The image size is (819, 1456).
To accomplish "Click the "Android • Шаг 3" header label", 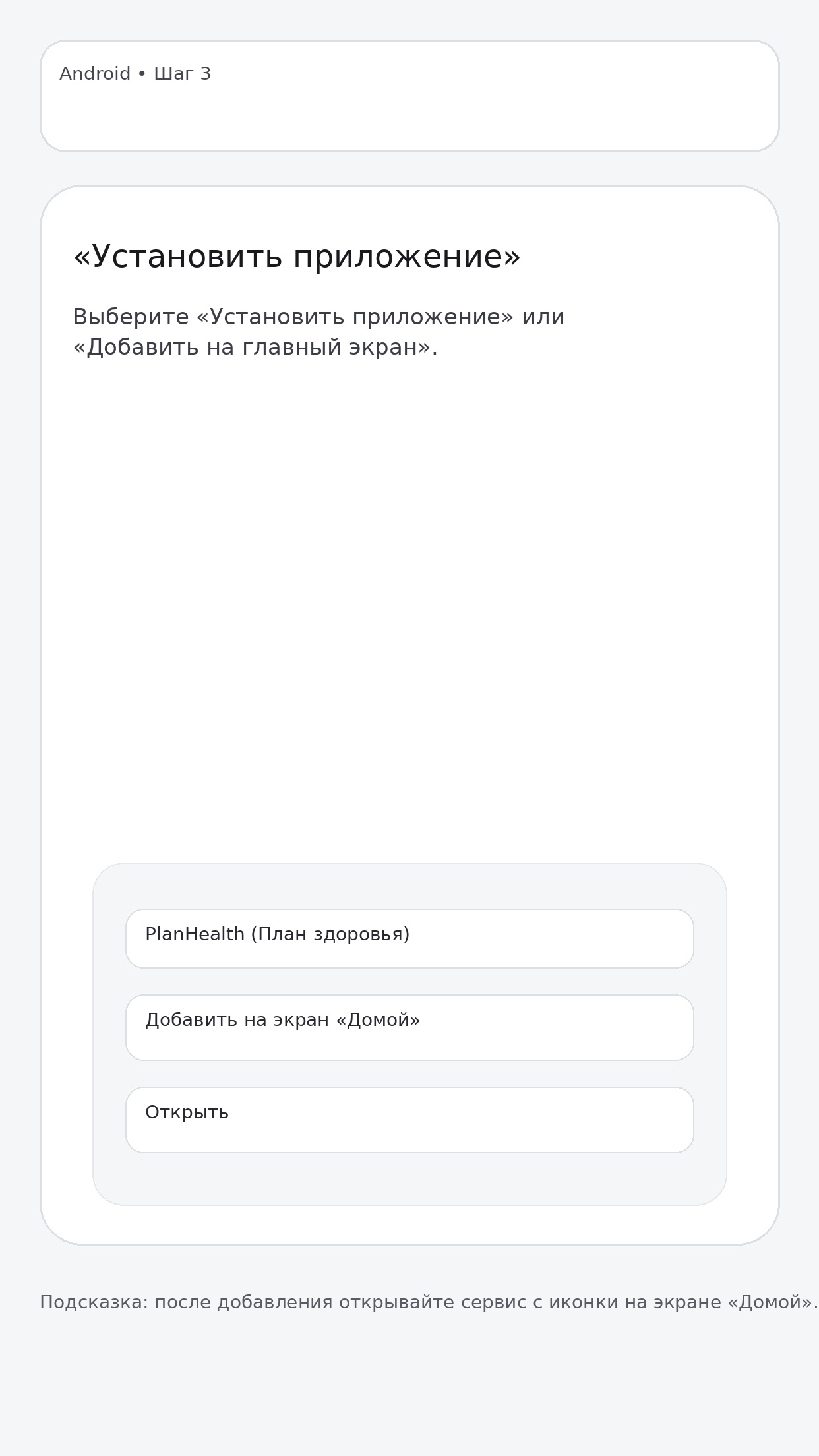I will tap(135, 74).
